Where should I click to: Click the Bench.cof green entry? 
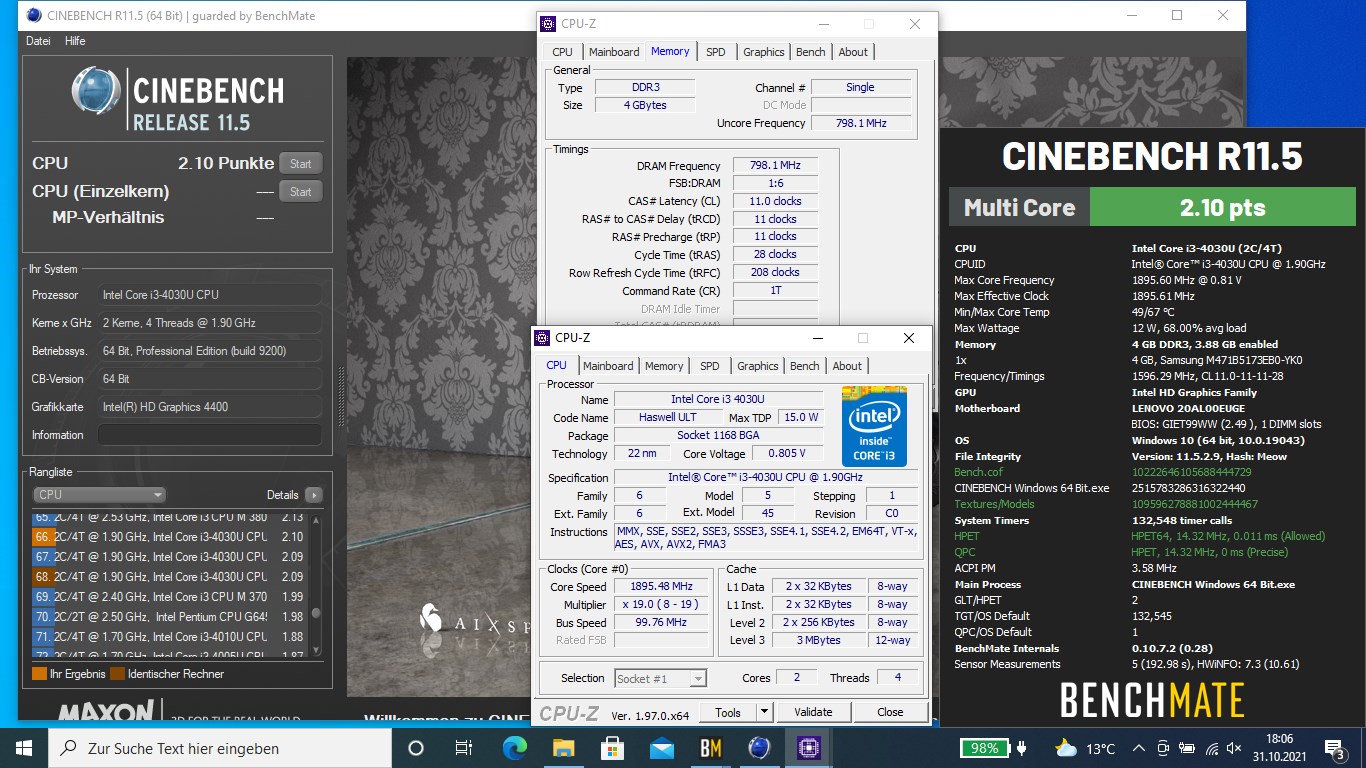click(x=978, y=472)
